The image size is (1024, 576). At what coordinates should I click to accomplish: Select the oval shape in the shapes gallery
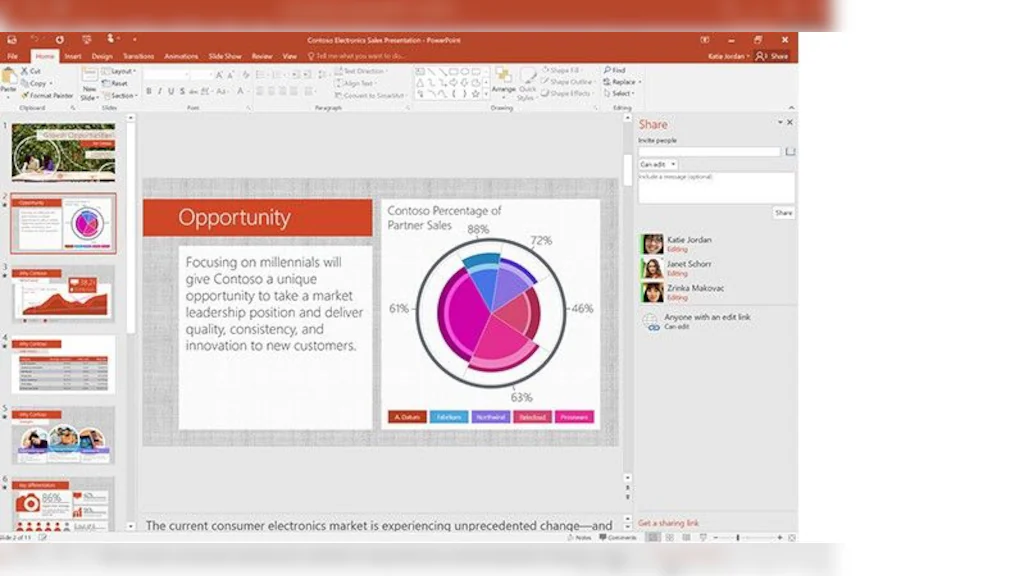pyautogui.click(x=464, y=72)
